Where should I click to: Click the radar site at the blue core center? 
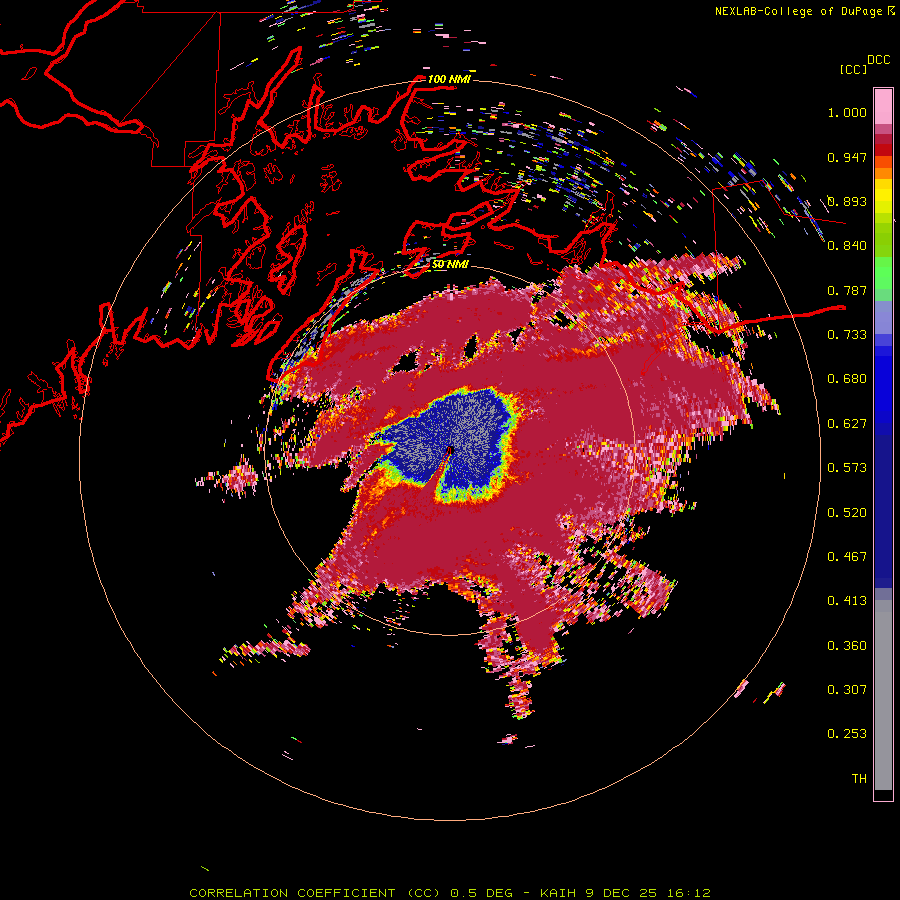pos(449,451)
